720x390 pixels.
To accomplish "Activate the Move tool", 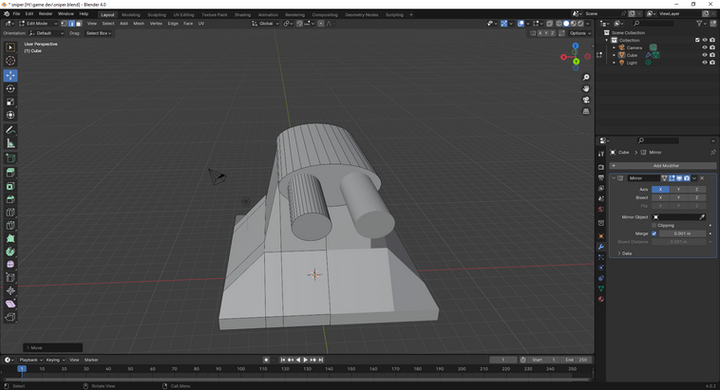I will tap(10, 75).
